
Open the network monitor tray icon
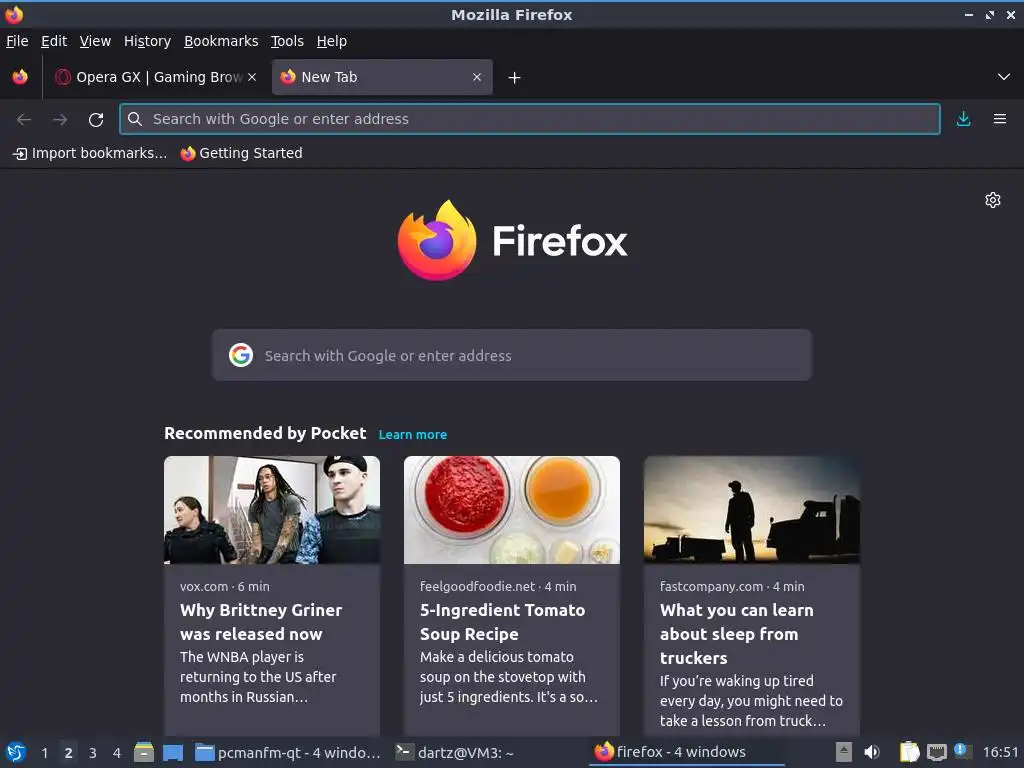tap(936, 752)
